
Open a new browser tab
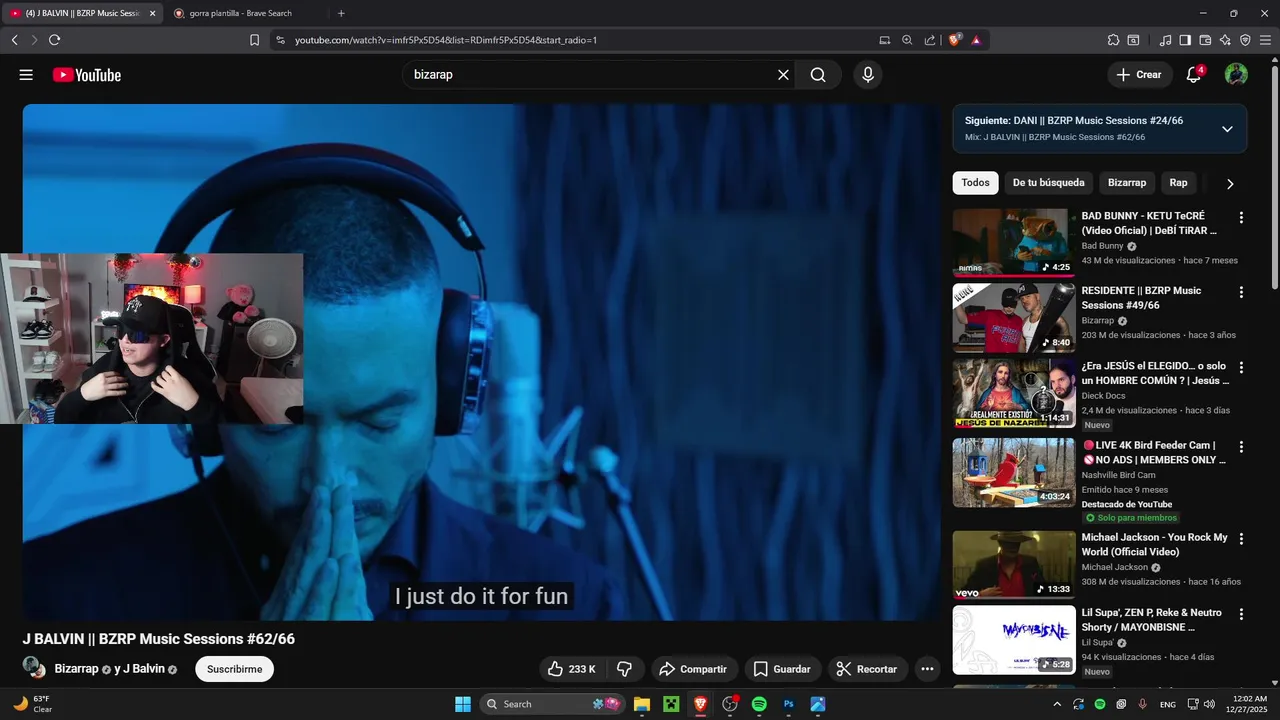pos(341,13)
